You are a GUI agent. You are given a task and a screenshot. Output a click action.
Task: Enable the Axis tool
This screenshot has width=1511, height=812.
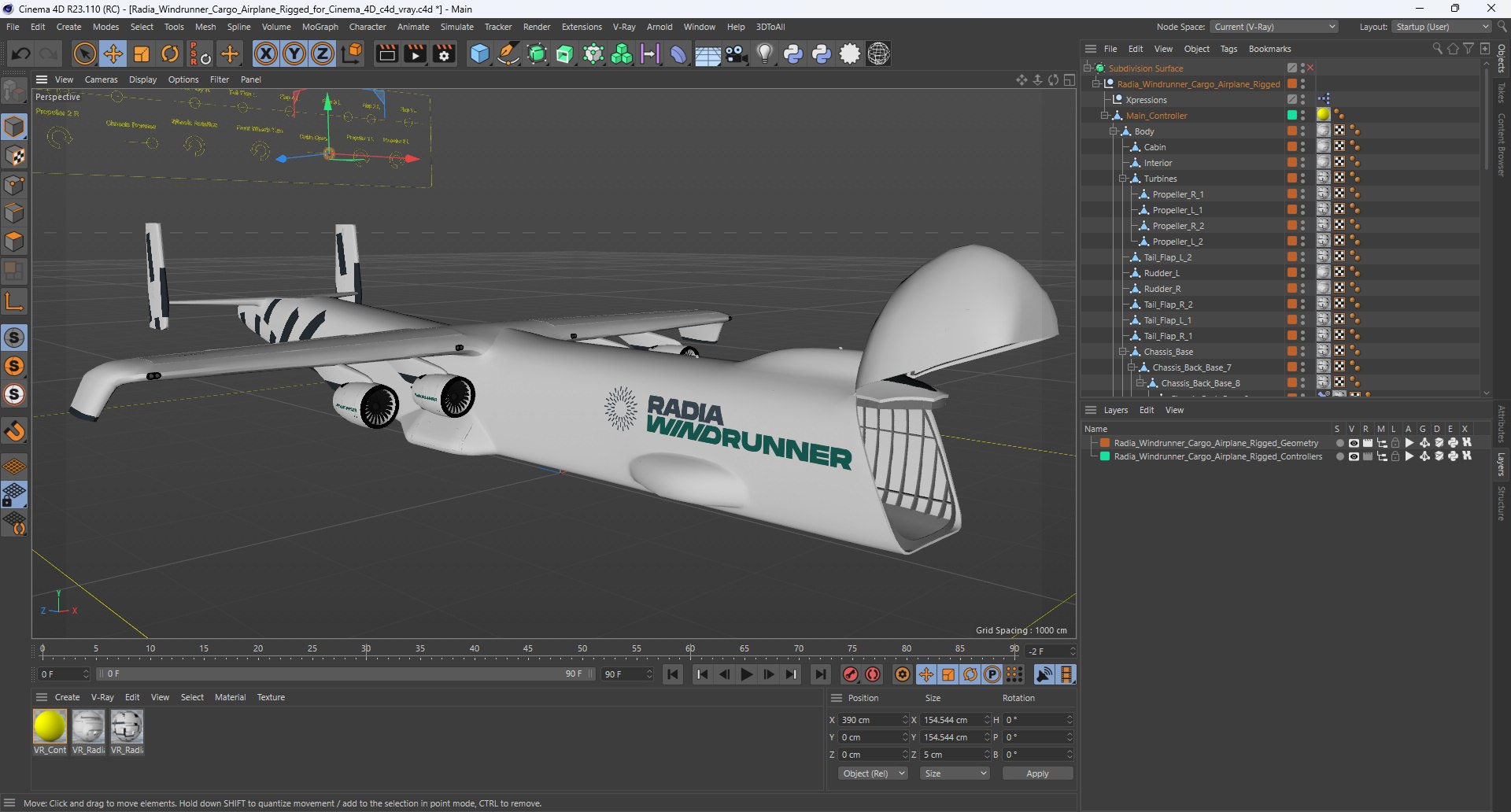[x=14, y=301]
